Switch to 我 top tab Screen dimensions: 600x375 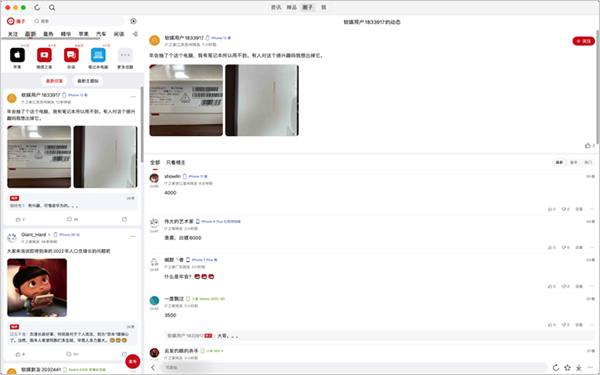tap(324, 7)
